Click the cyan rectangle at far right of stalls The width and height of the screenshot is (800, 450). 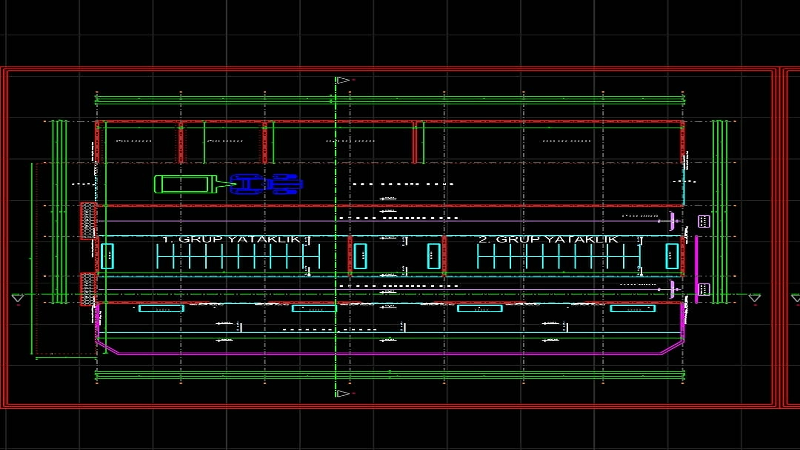click(x=669, y=256)
